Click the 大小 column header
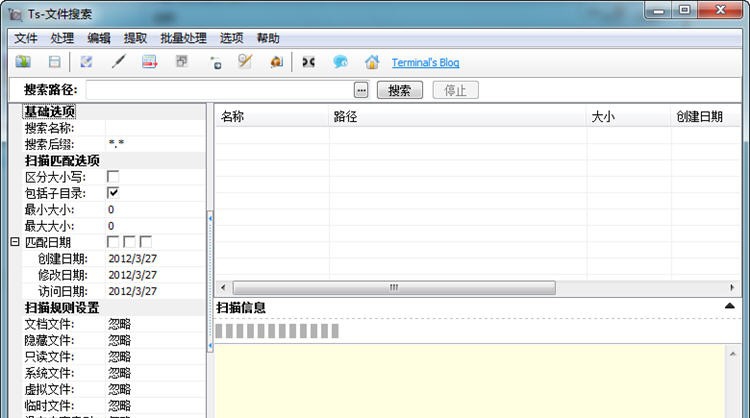This screenshot has width=750, height=418. click(x=629, y=117)
